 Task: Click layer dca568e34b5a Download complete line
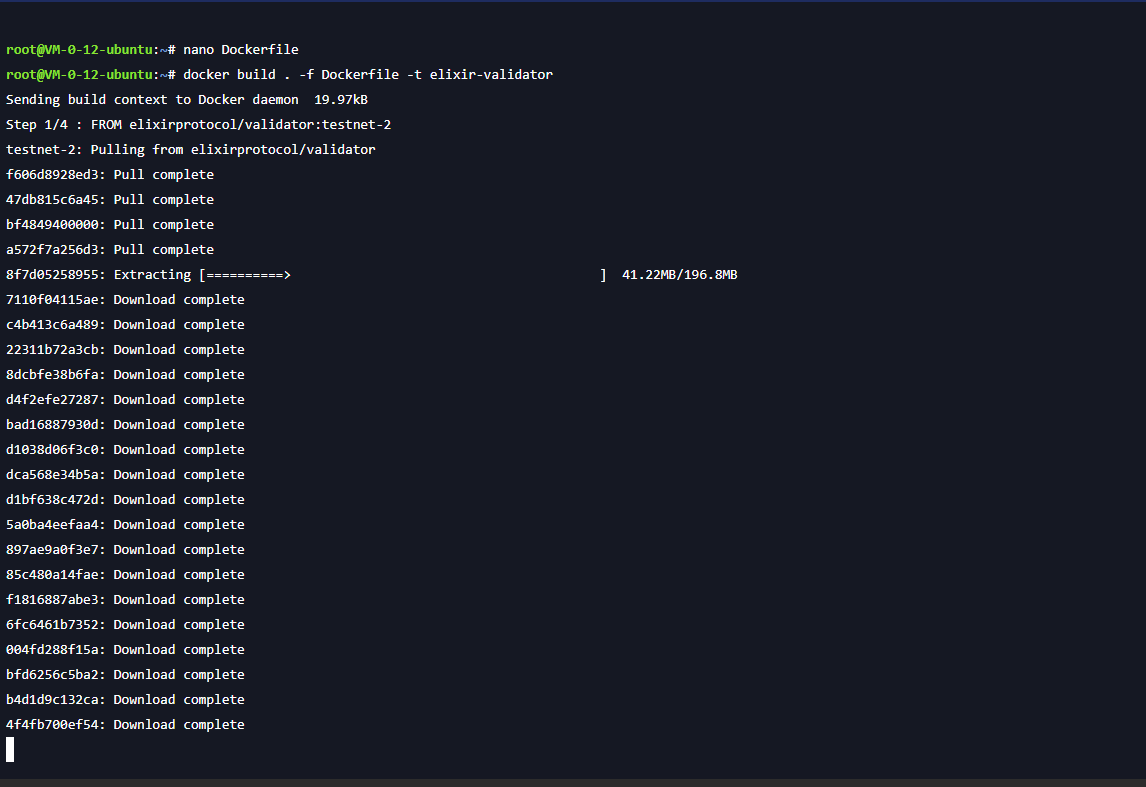coord(125,474)
